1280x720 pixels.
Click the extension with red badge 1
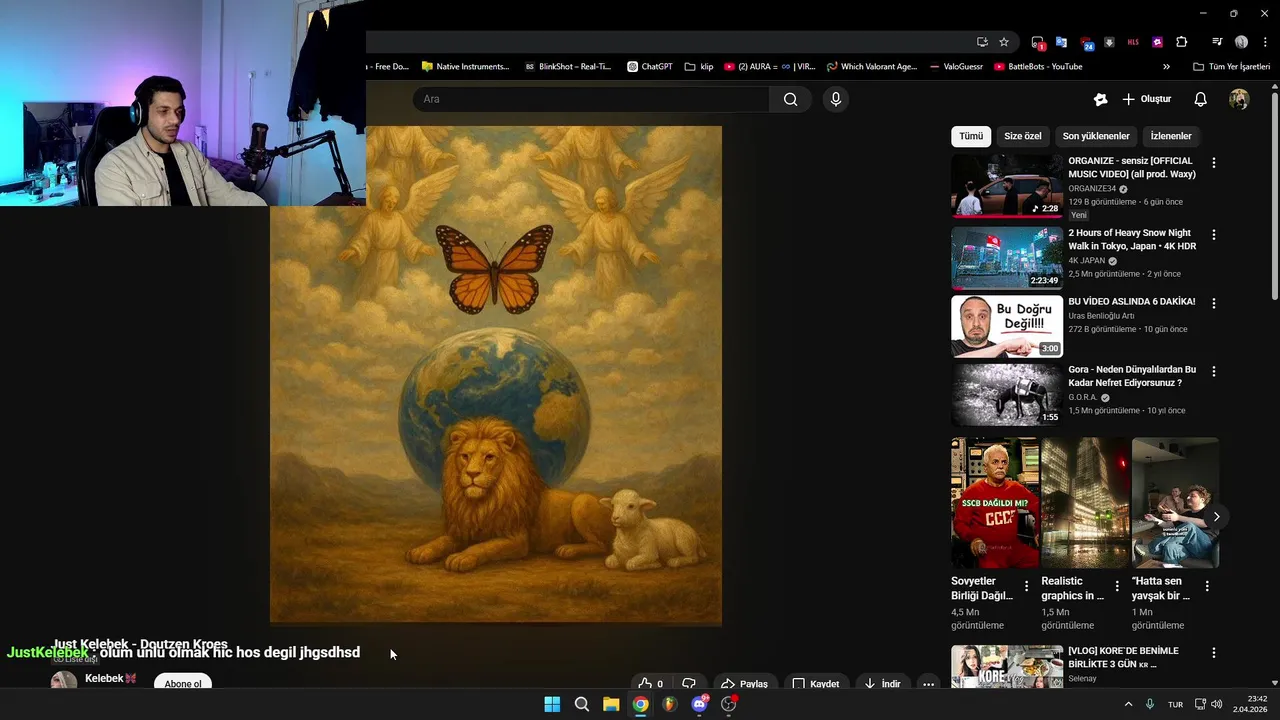[x=1038, y=43]
